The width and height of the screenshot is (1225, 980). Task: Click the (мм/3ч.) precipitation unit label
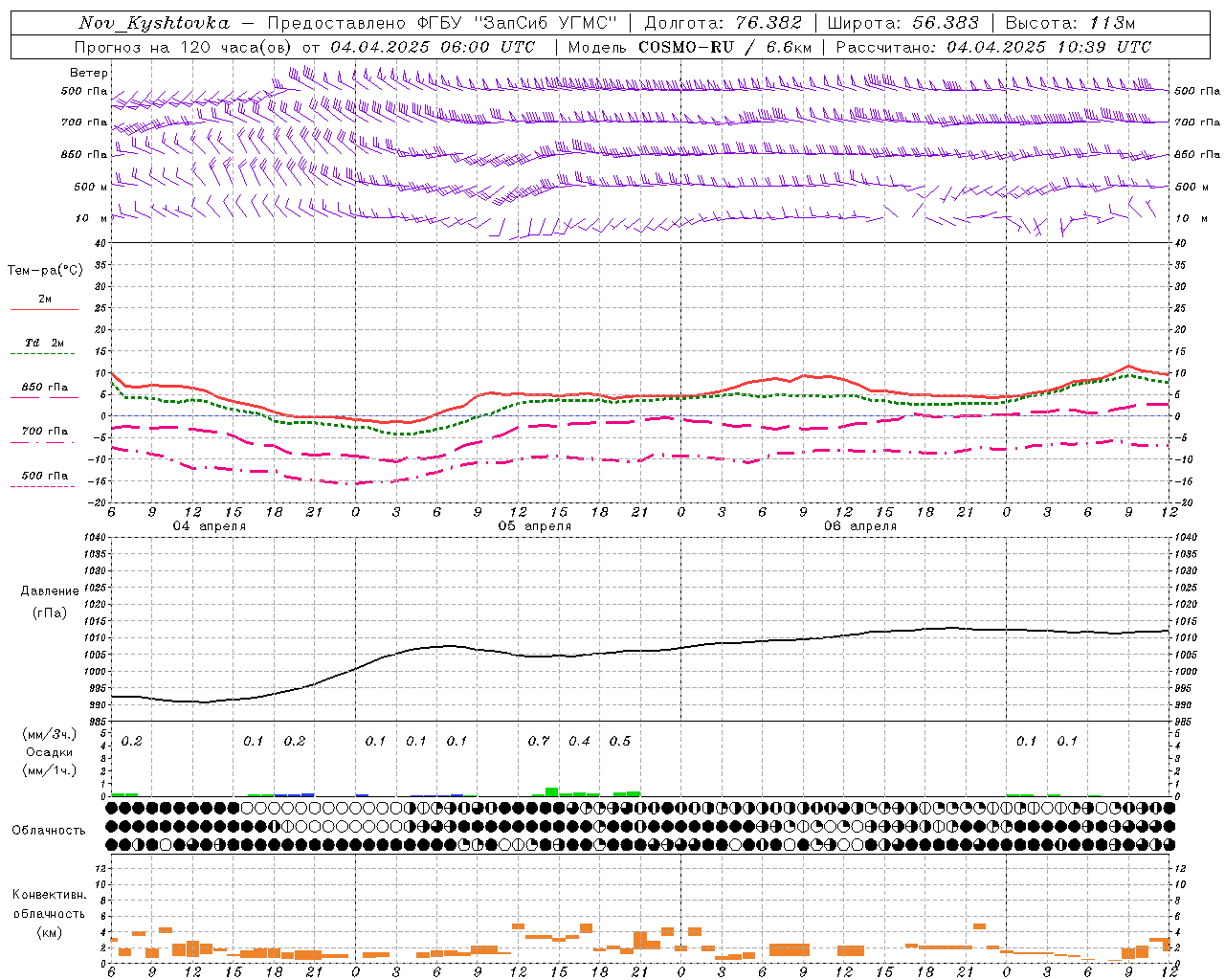point(50,735)
